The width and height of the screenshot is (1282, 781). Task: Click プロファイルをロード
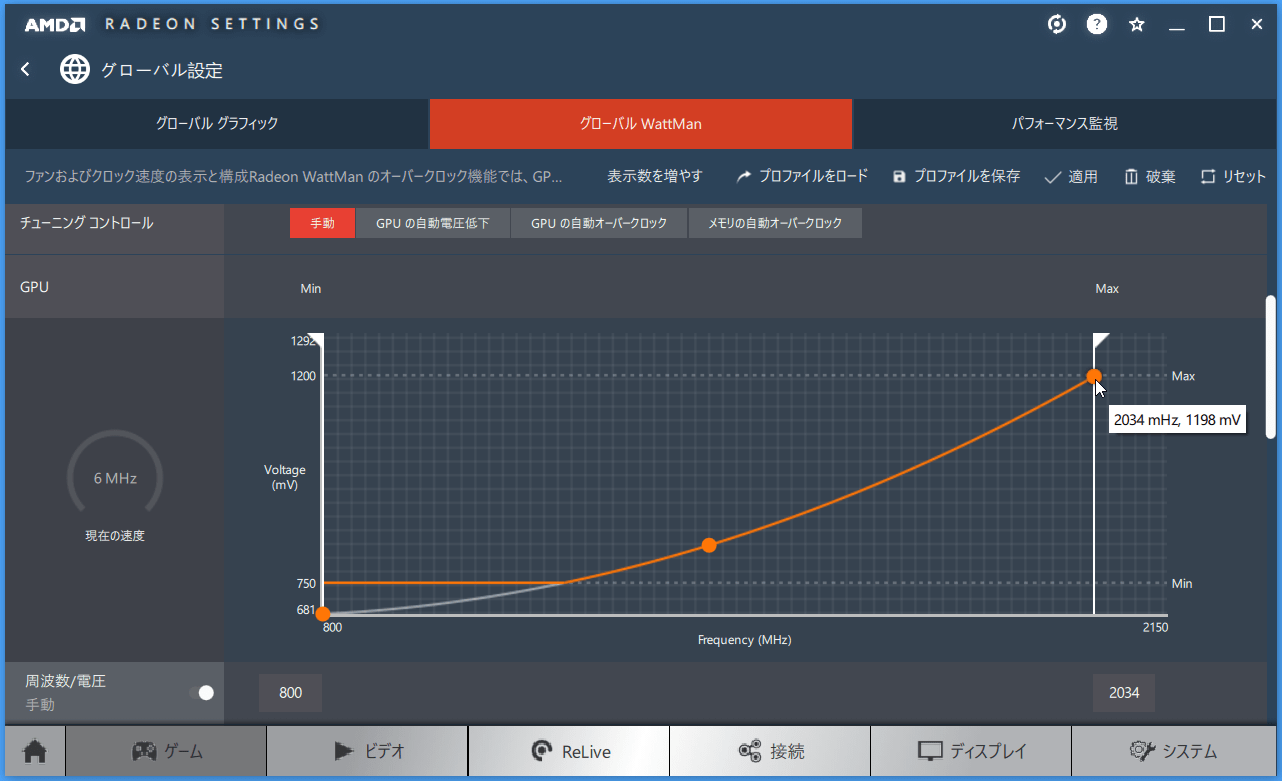click(802, 176)
